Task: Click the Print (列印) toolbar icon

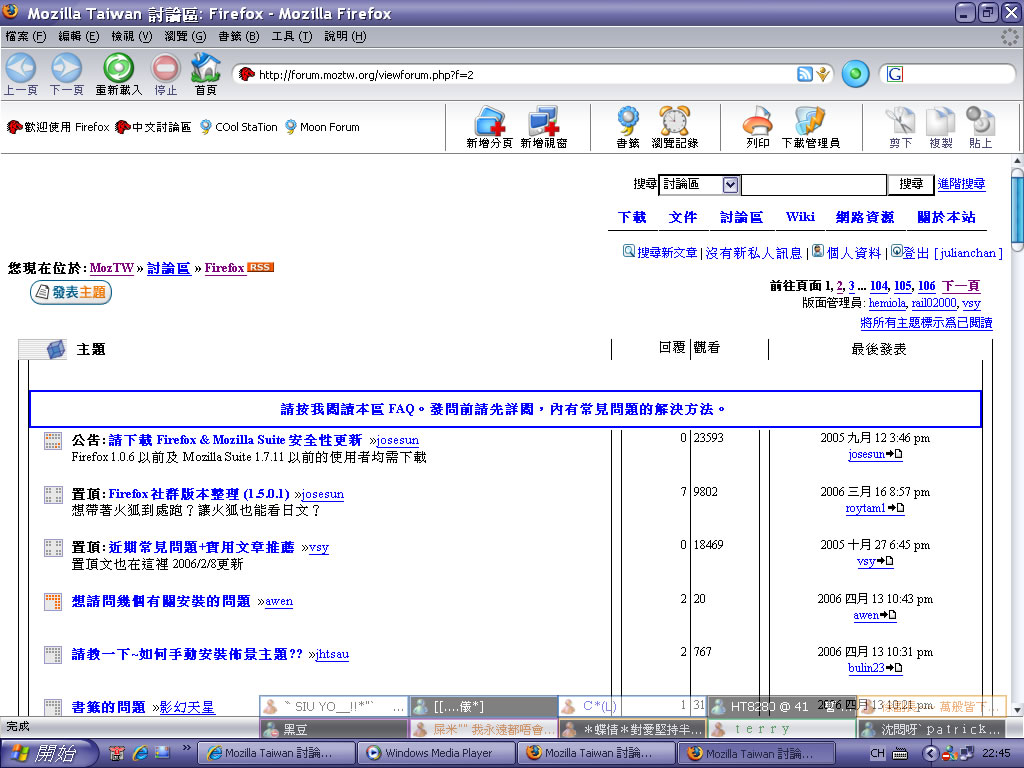Action: point(757,122)
